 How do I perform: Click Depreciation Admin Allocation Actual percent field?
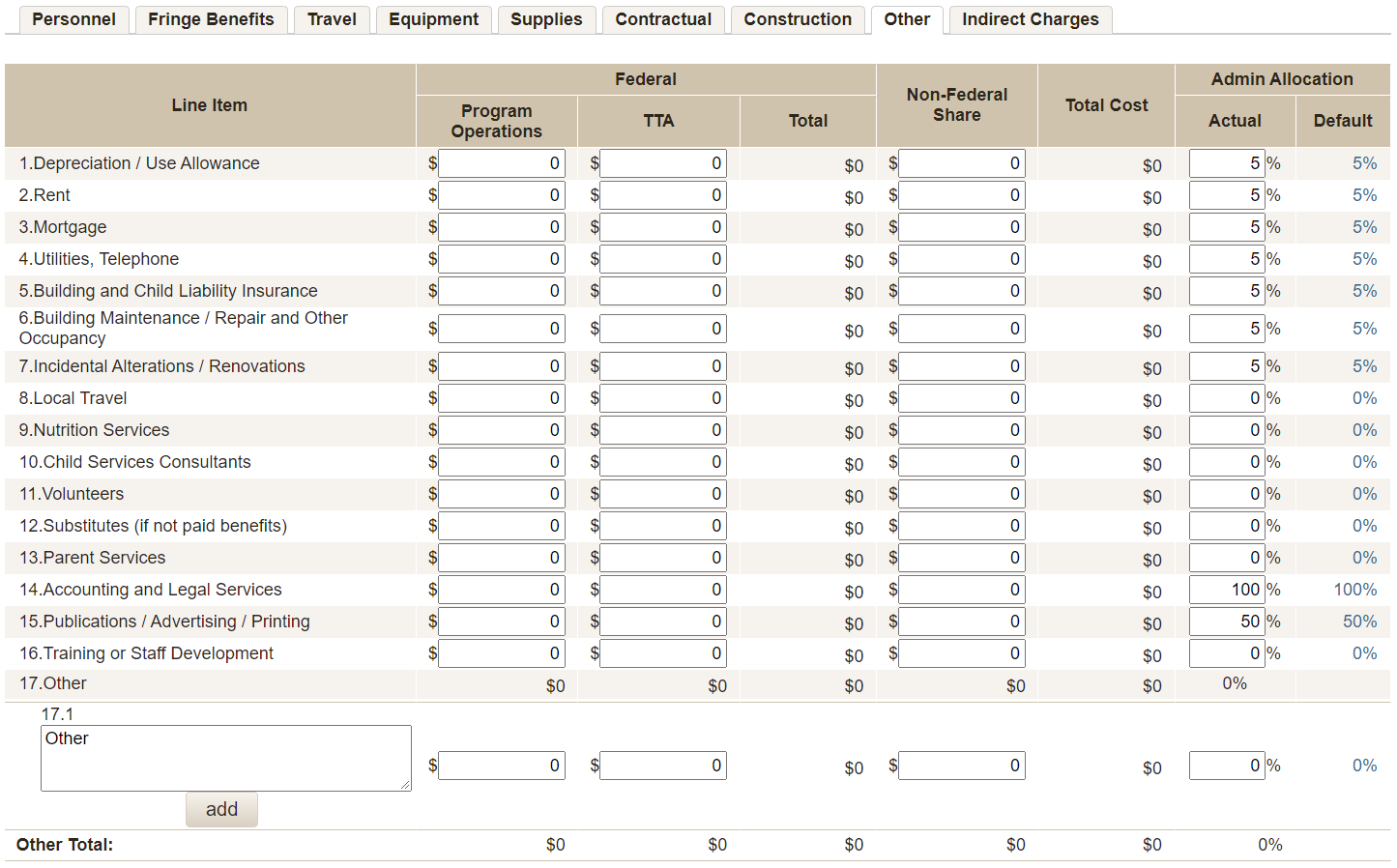(1226, 163)
